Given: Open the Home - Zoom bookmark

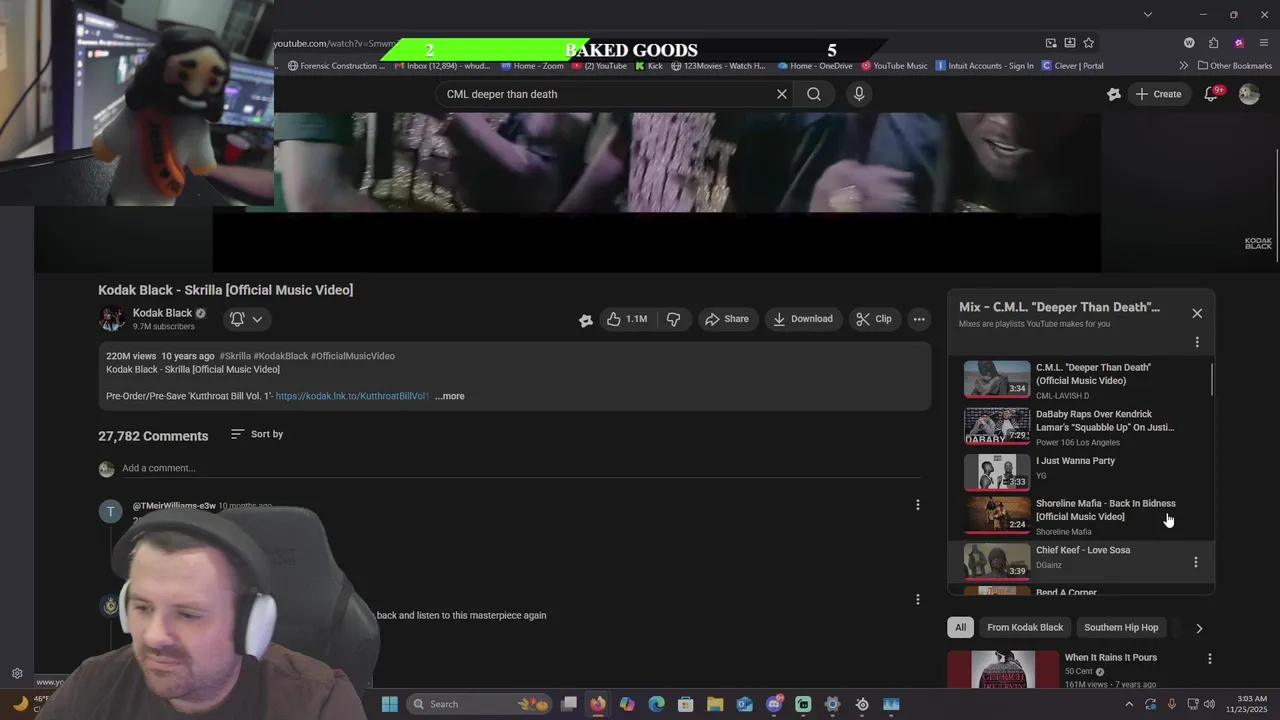Looking at the screenshot, I should (x=532, y=66).
